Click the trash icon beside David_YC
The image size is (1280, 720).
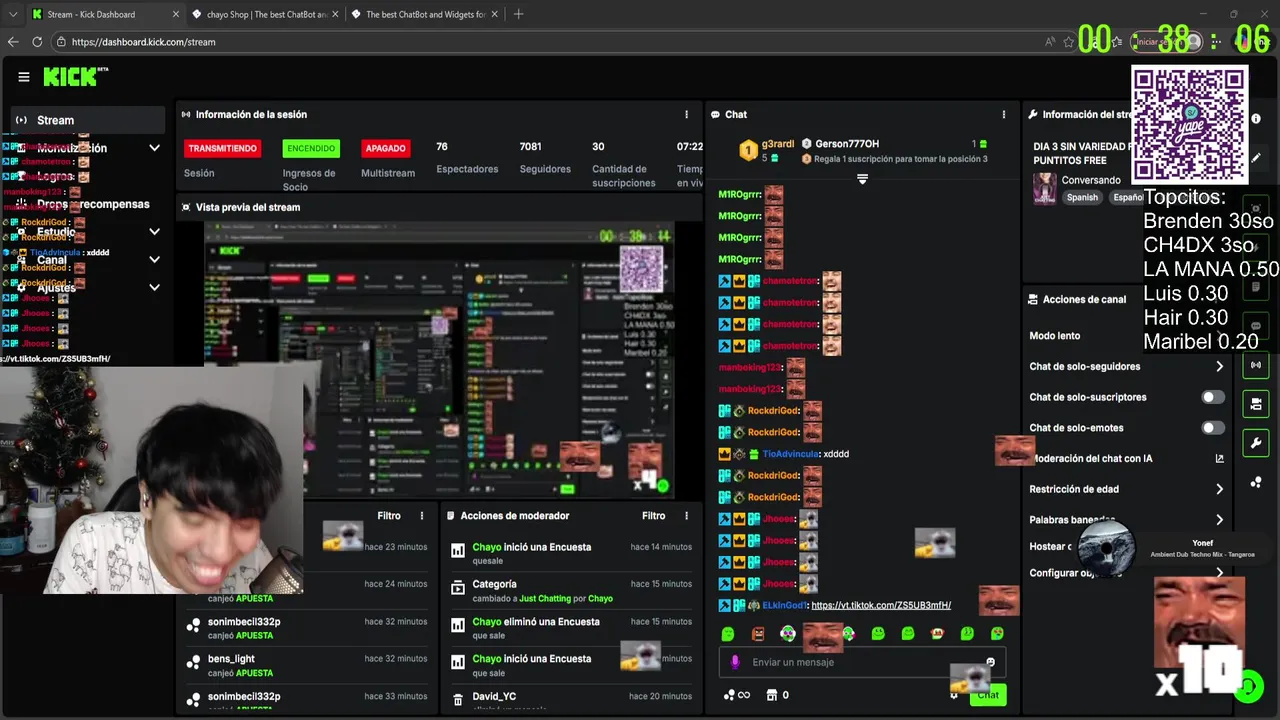[x=458, y=699]
